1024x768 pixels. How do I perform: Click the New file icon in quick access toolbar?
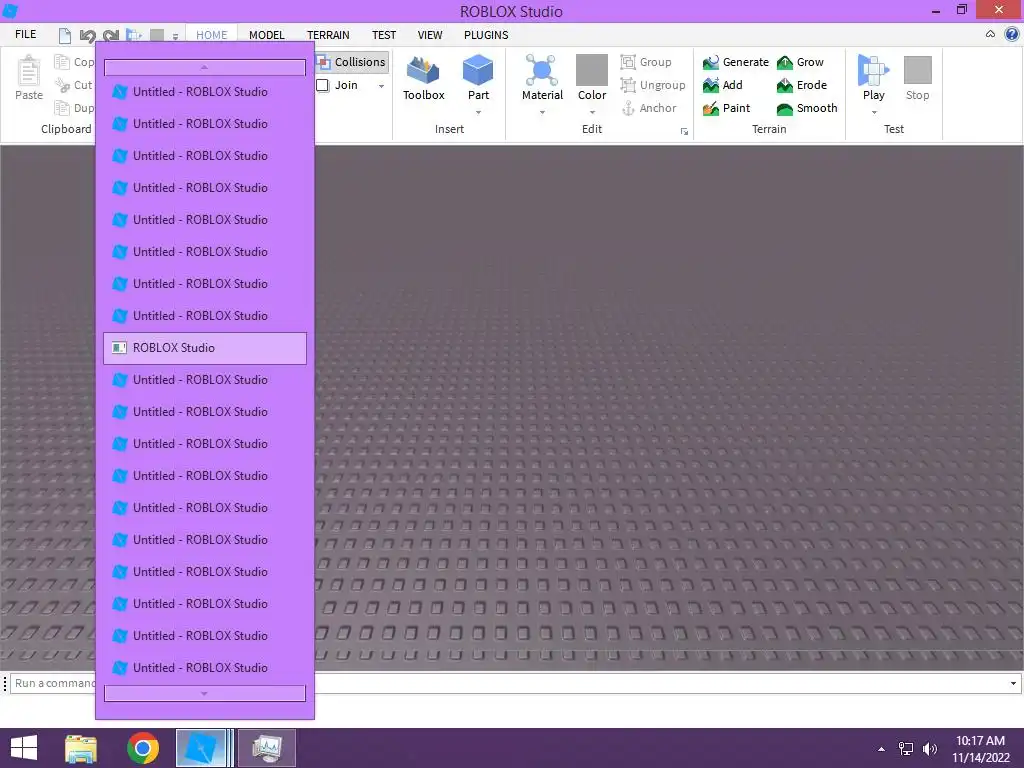[65, 35]
